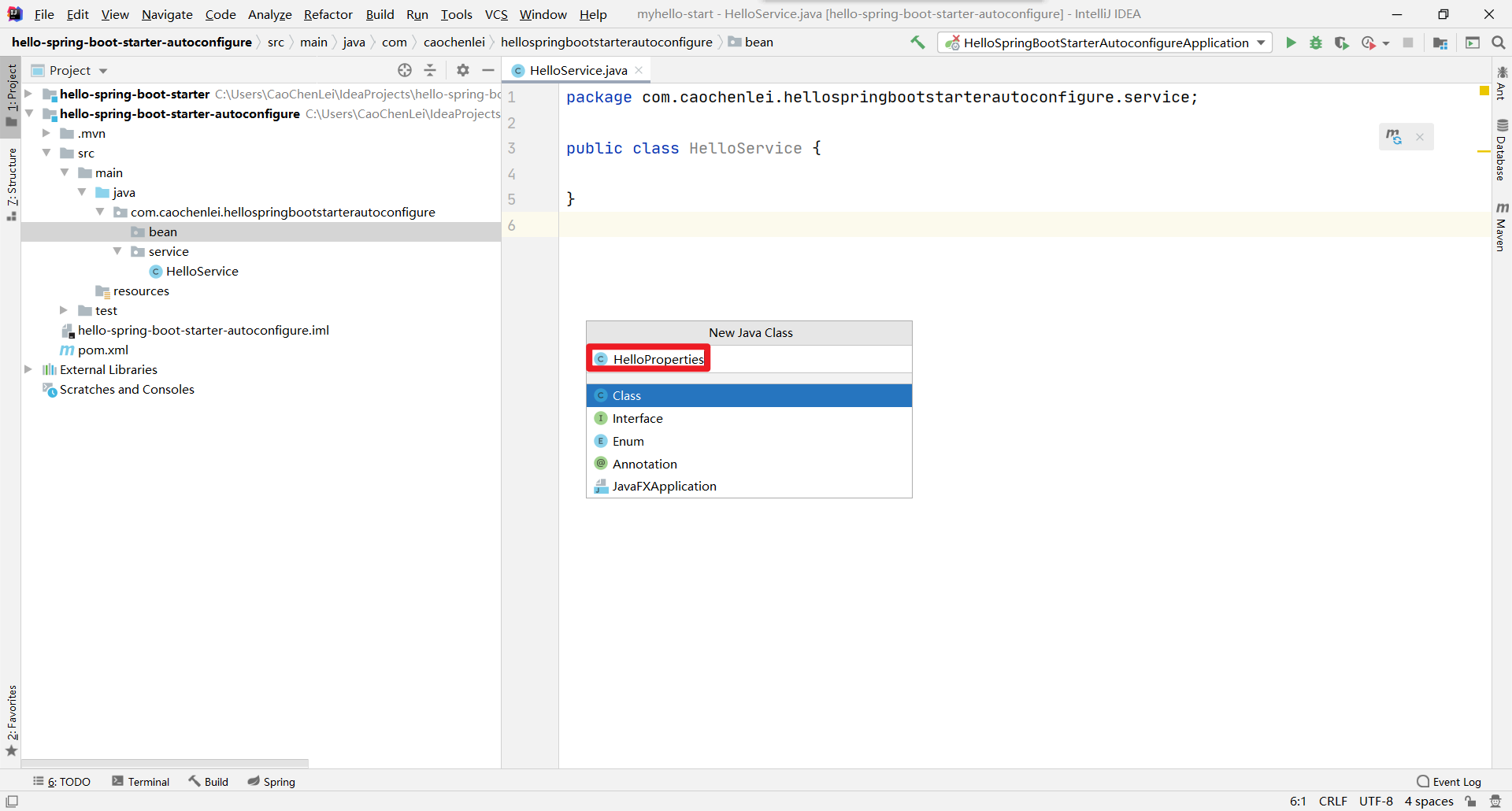Open the TODO tool window
Viewport: 1512px width, 811px height.
(61, 781)
